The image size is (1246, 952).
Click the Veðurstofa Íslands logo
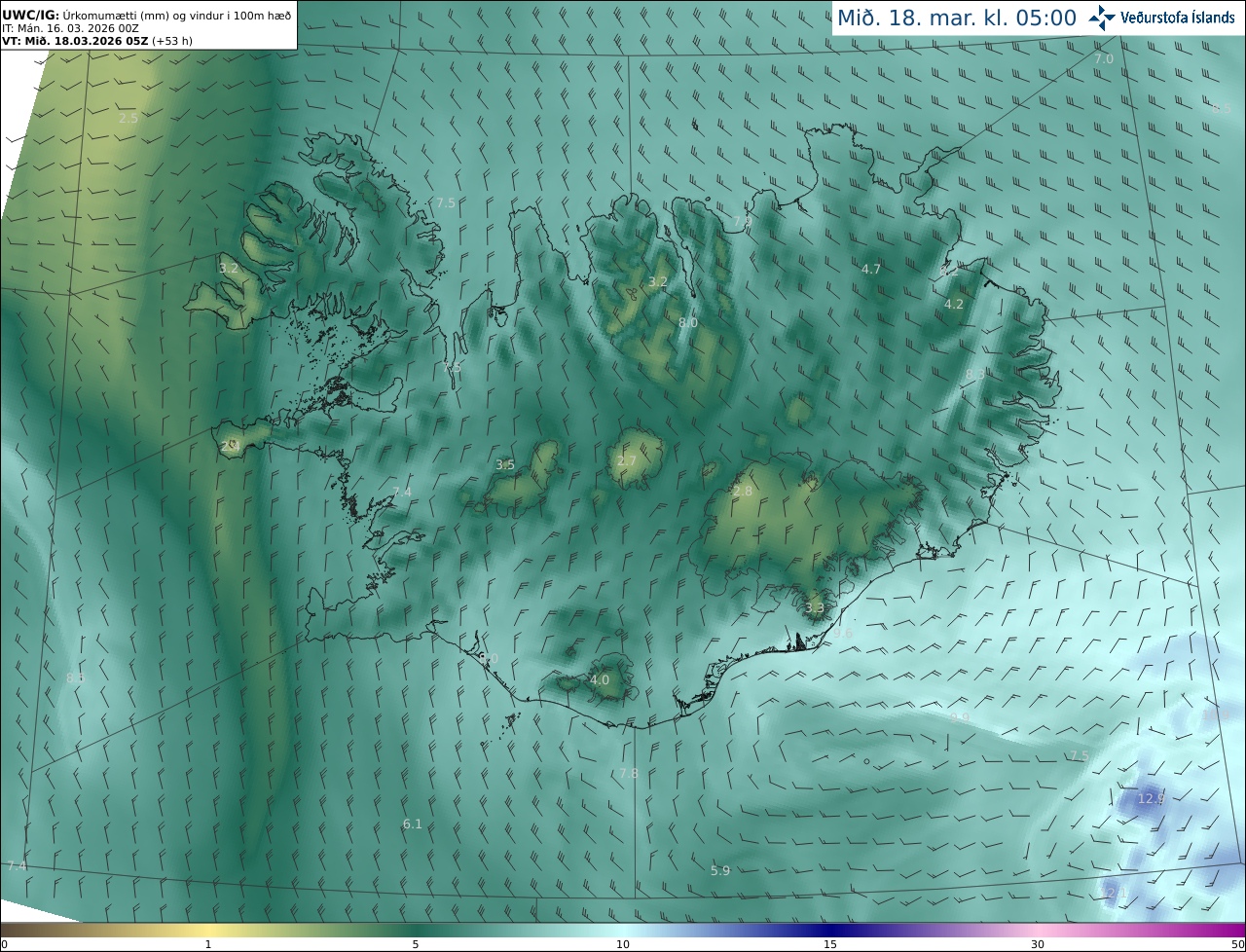pyautogui.click(x=1161, y=18)
